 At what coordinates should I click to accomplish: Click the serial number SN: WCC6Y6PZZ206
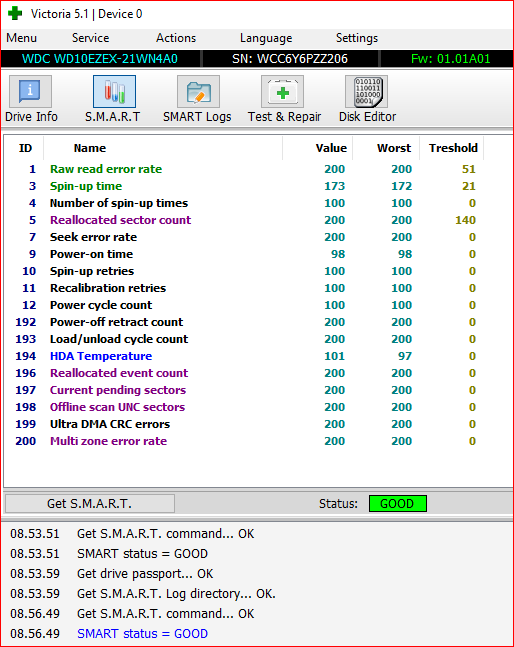click(x=290, y=59)
